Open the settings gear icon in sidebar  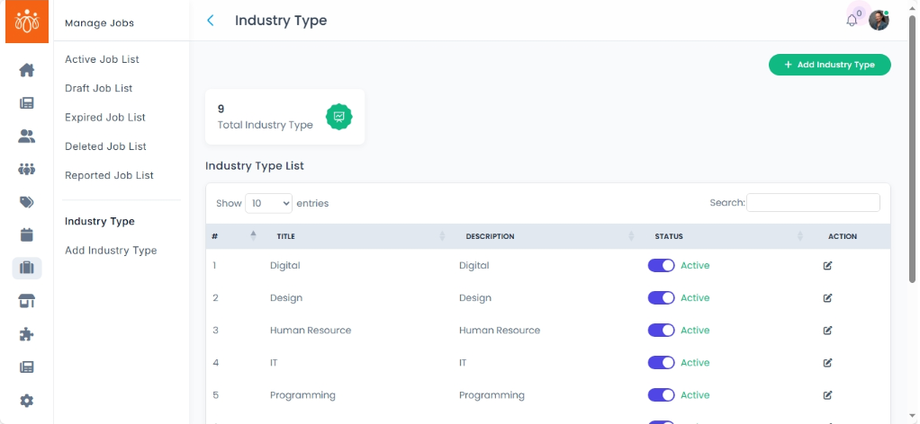click(27, 400)
